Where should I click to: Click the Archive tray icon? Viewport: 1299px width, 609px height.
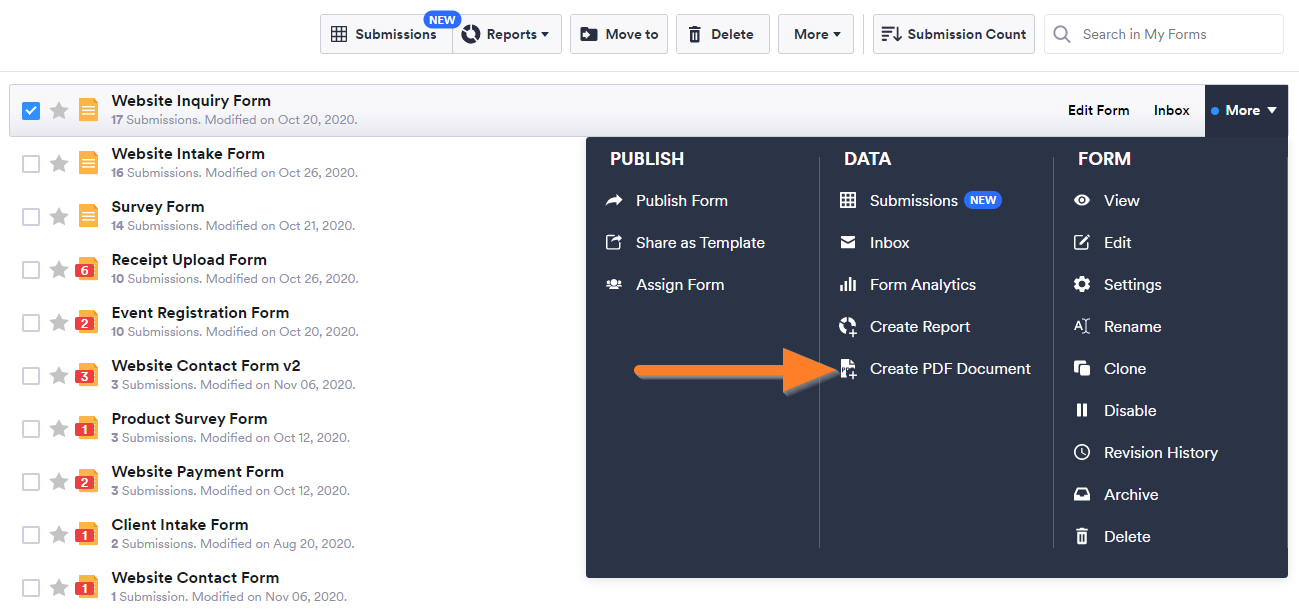[x=1082, y=495]
